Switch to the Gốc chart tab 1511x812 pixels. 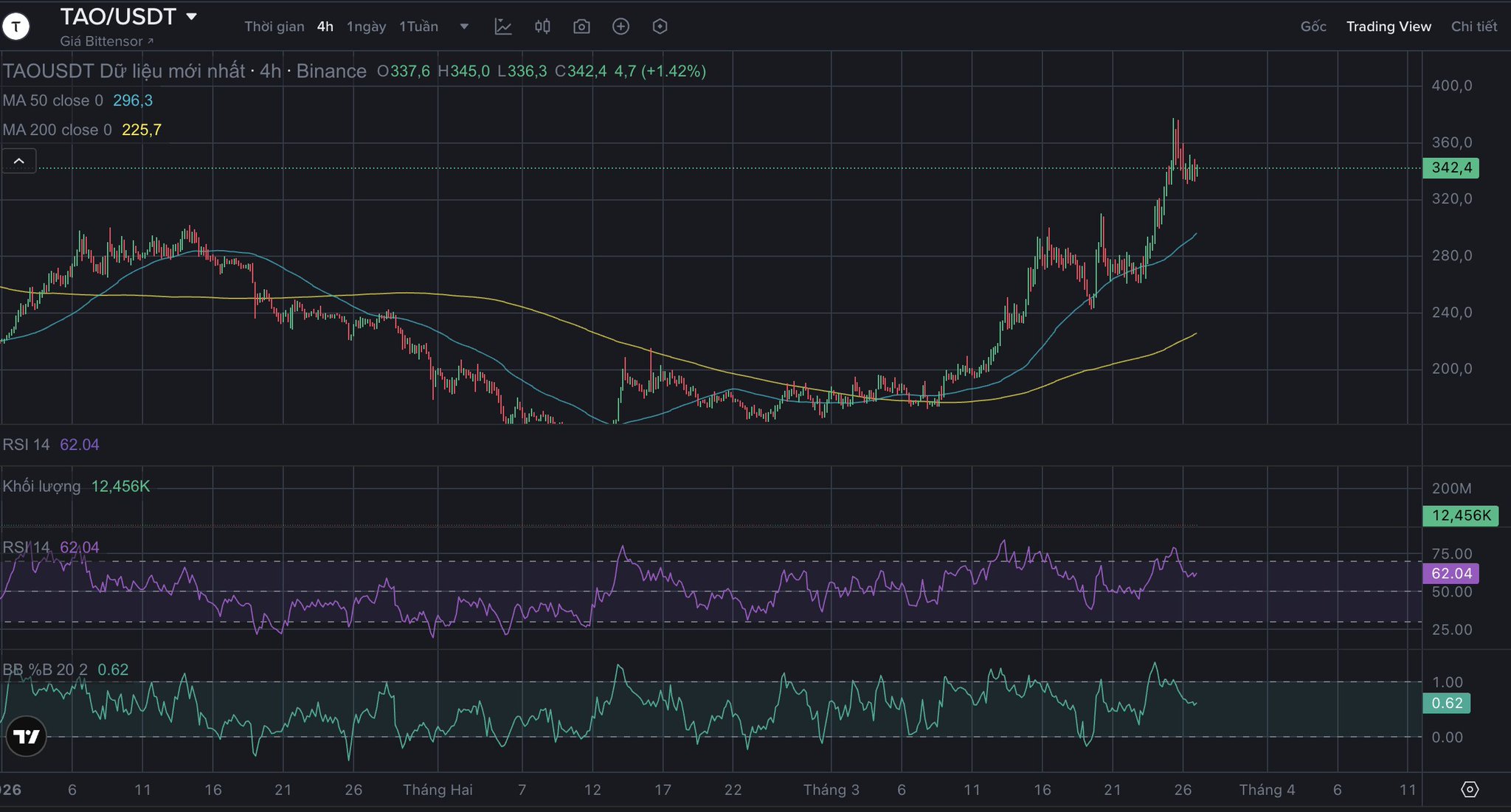(1313, 27)
